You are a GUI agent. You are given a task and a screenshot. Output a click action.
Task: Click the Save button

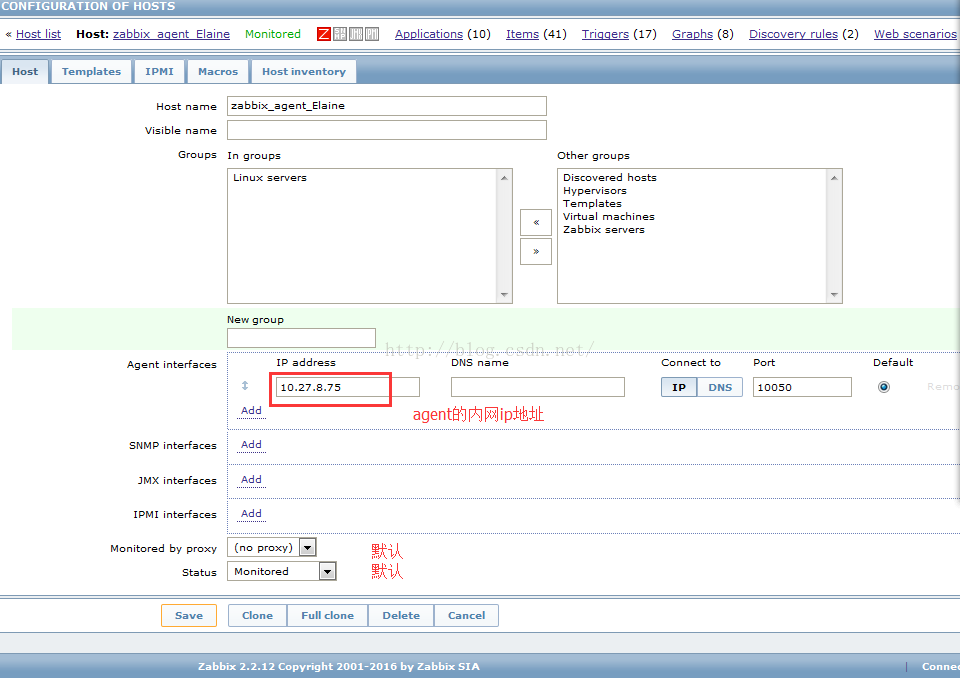[189, 616]
